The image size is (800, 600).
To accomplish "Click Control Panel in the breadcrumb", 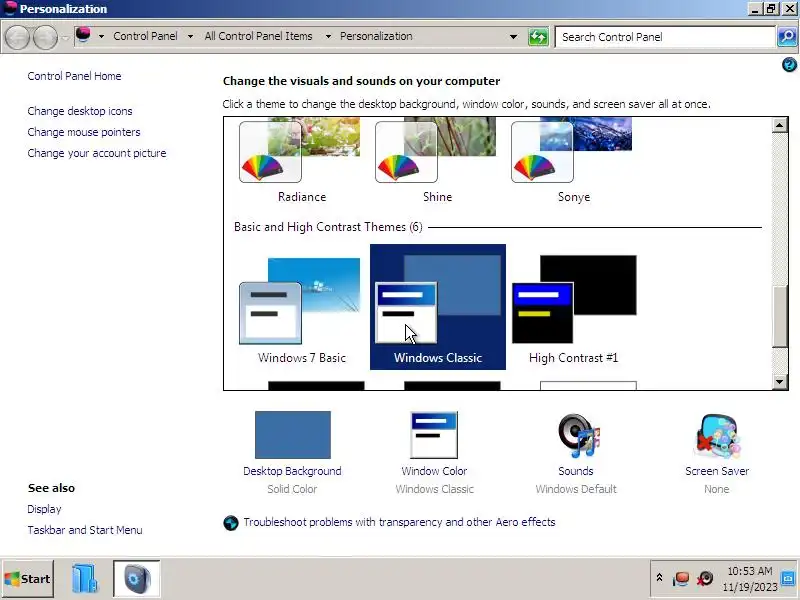I will (x=145, y=36).
